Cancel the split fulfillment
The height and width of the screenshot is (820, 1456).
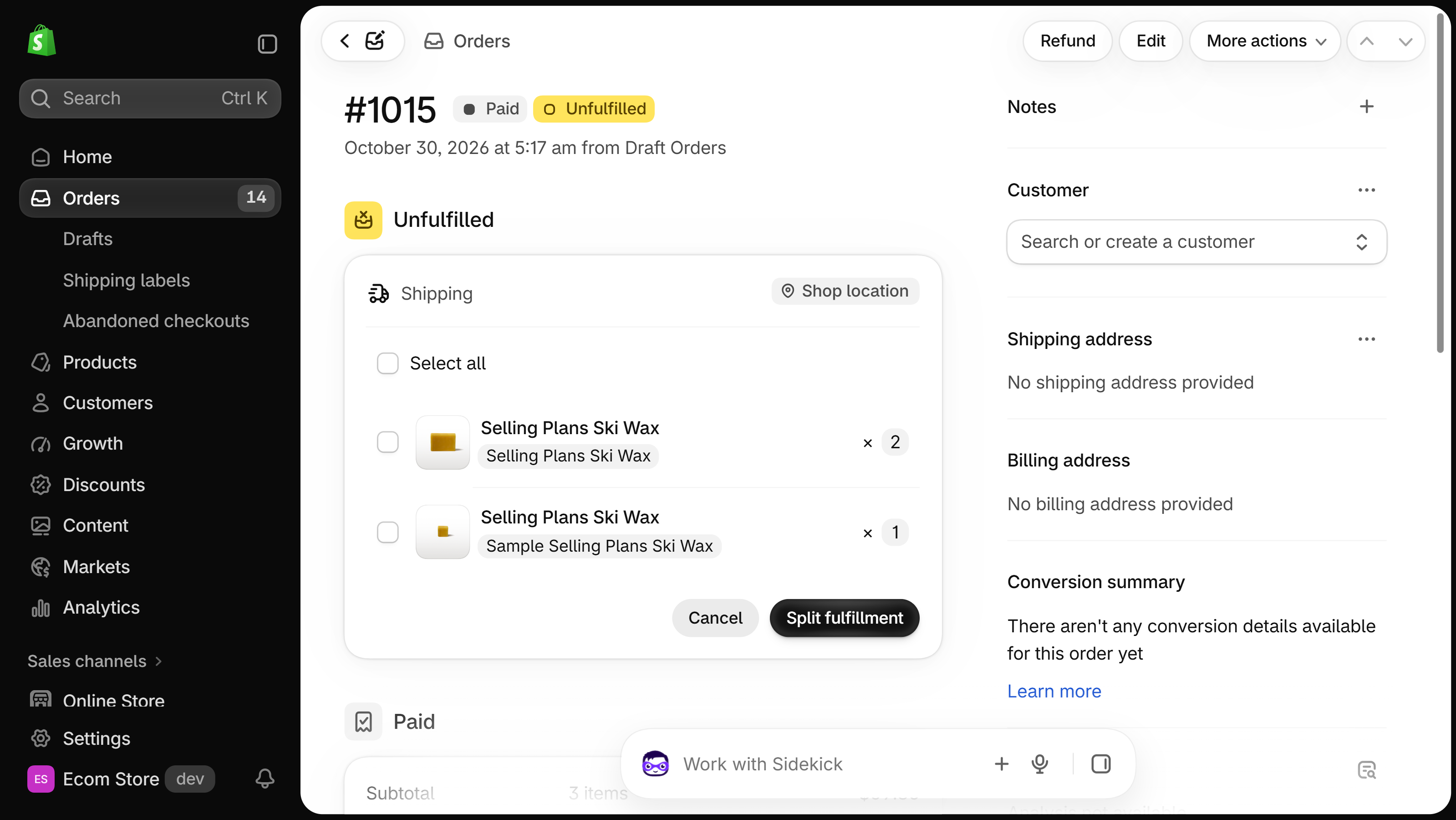tap(715, 618)
